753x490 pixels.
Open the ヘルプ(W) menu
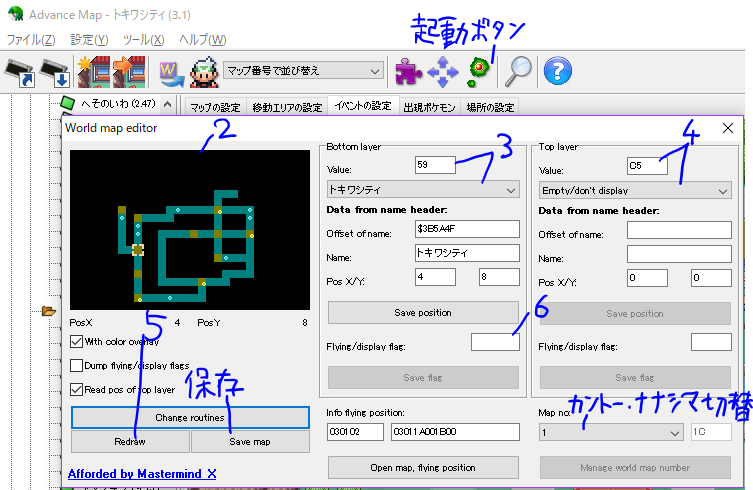[x=202, y=39]
